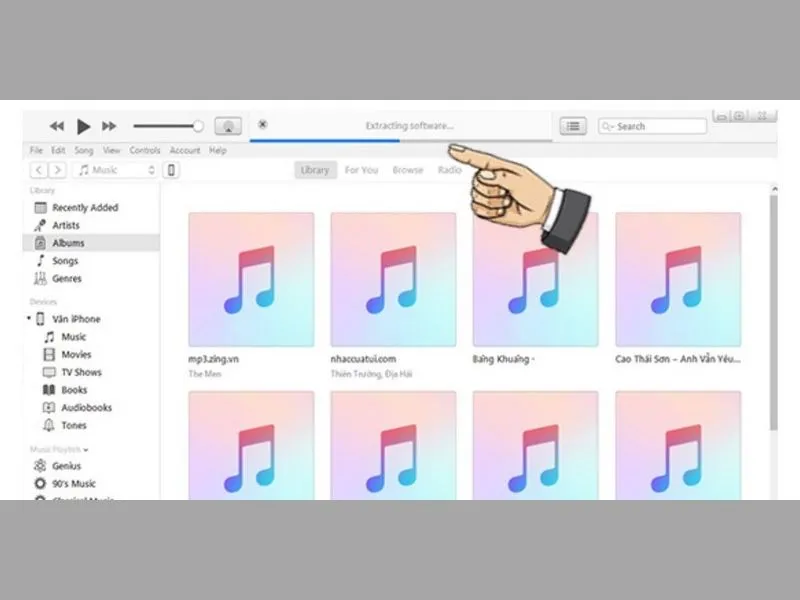Select Recently Added in the sidebar
The width and height of the screenshot is (800, 600).
click(92, 208)
